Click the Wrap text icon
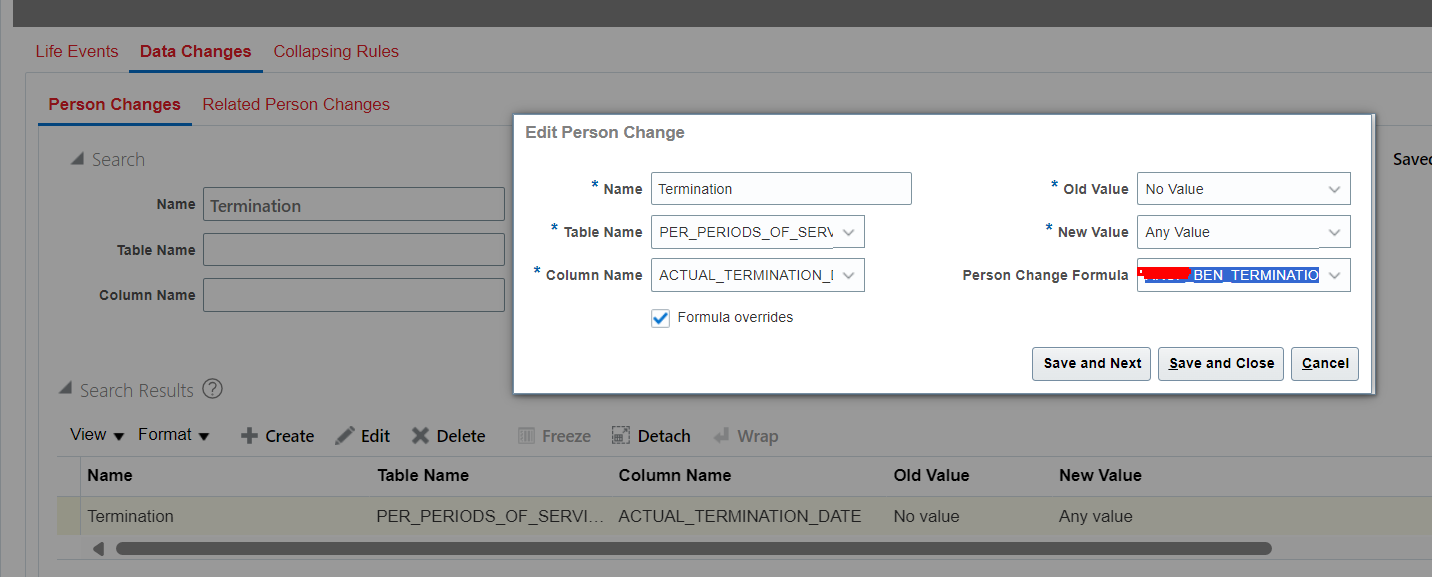 click(721, 436)
